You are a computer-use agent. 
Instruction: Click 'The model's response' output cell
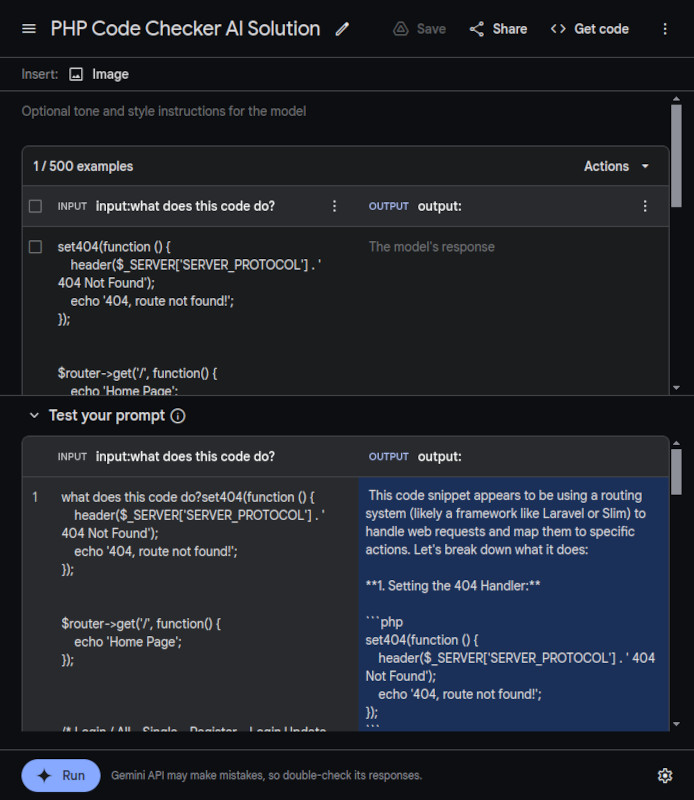[431, 247]
